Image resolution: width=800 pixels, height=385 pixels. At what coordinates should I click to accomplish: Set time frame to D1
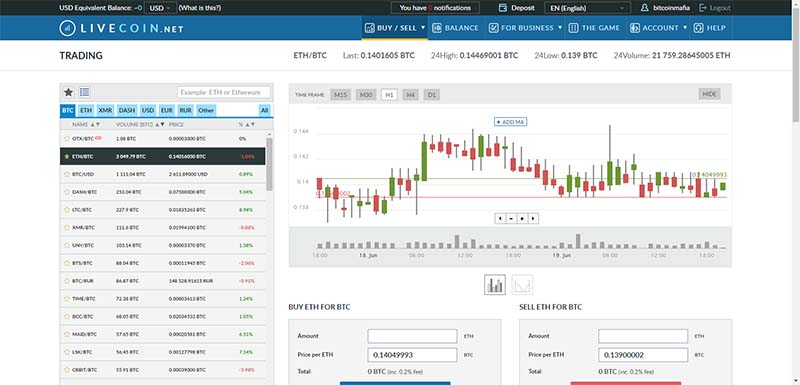432,95
